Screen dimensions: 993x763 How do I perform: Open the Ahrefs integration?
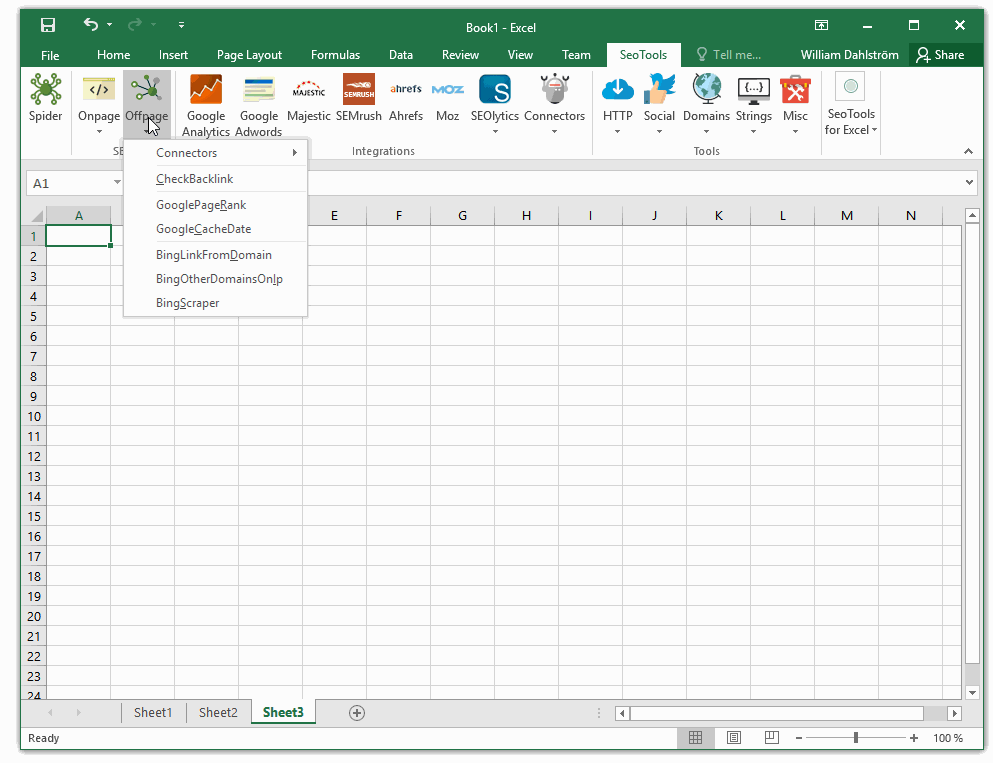click(406, 89)
